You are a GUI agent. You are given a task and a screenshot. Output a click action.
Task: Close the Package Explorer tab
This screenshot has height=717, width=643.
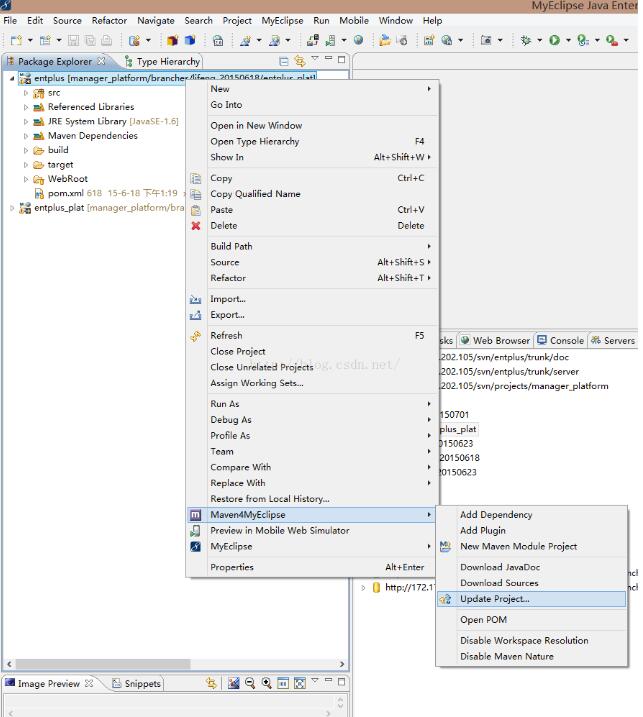pyautogui.click(x=101, y=60)
